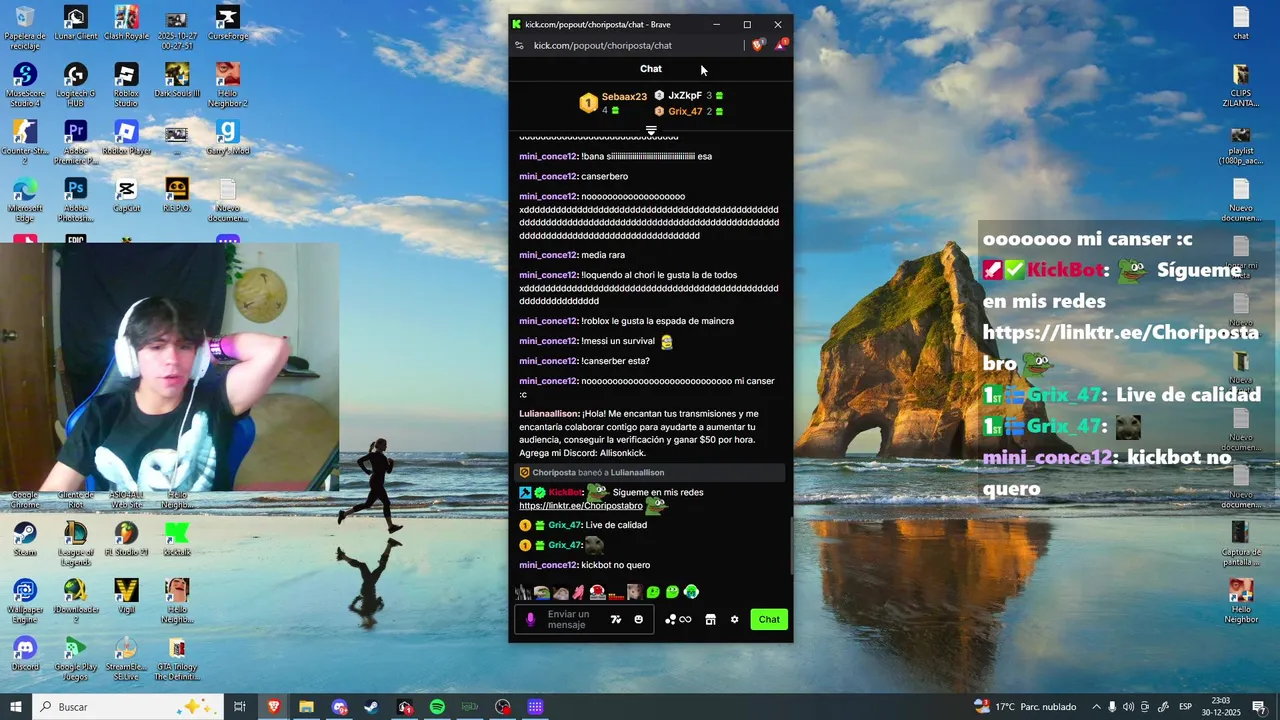This screenshot has width=1280, height=720.
Task: Open Garry's Mod desktop shortcut
Action: 227,138
